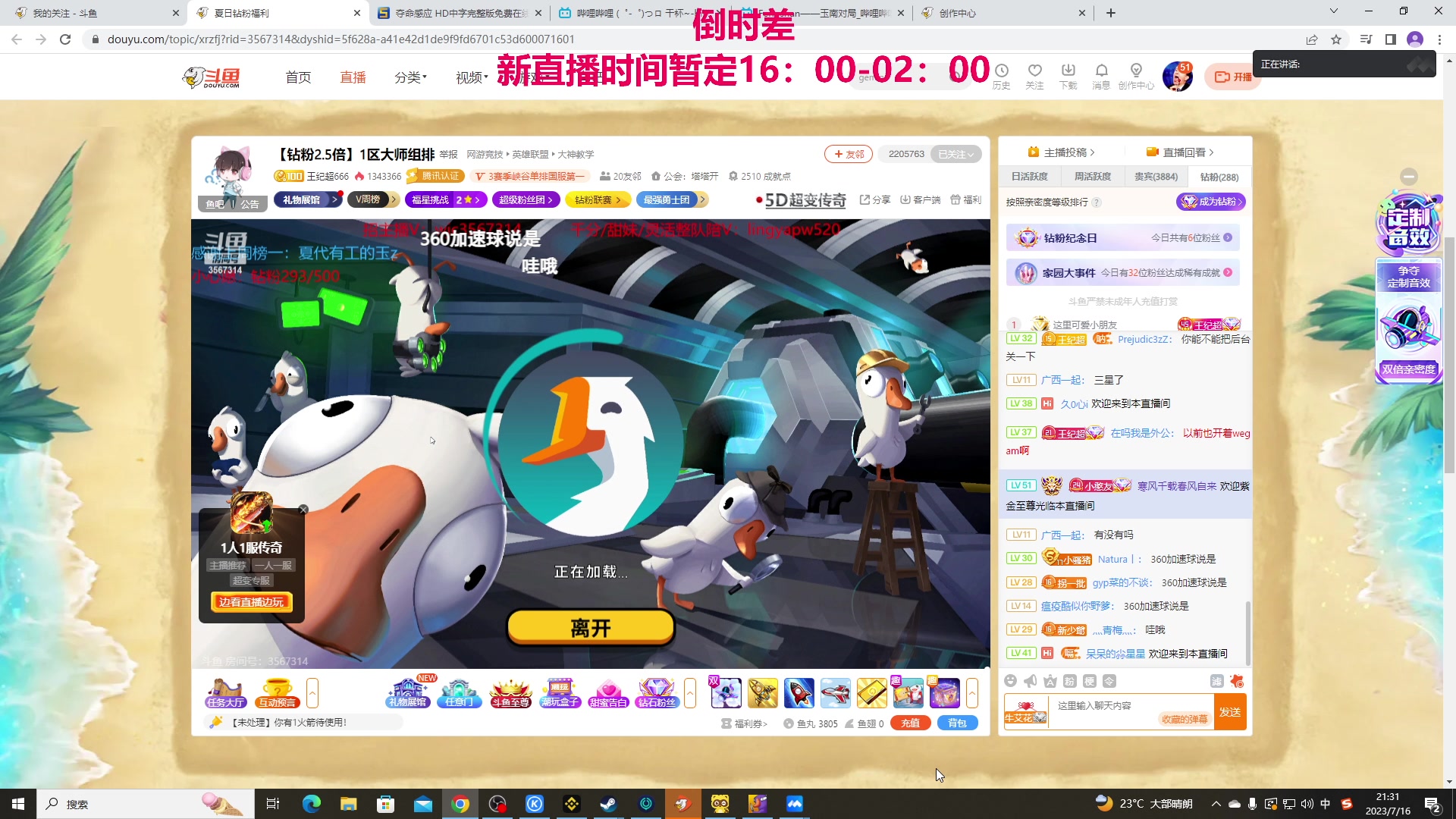Open the 下载 download icon in header

pyautogui.click(x=1068, y=77)
